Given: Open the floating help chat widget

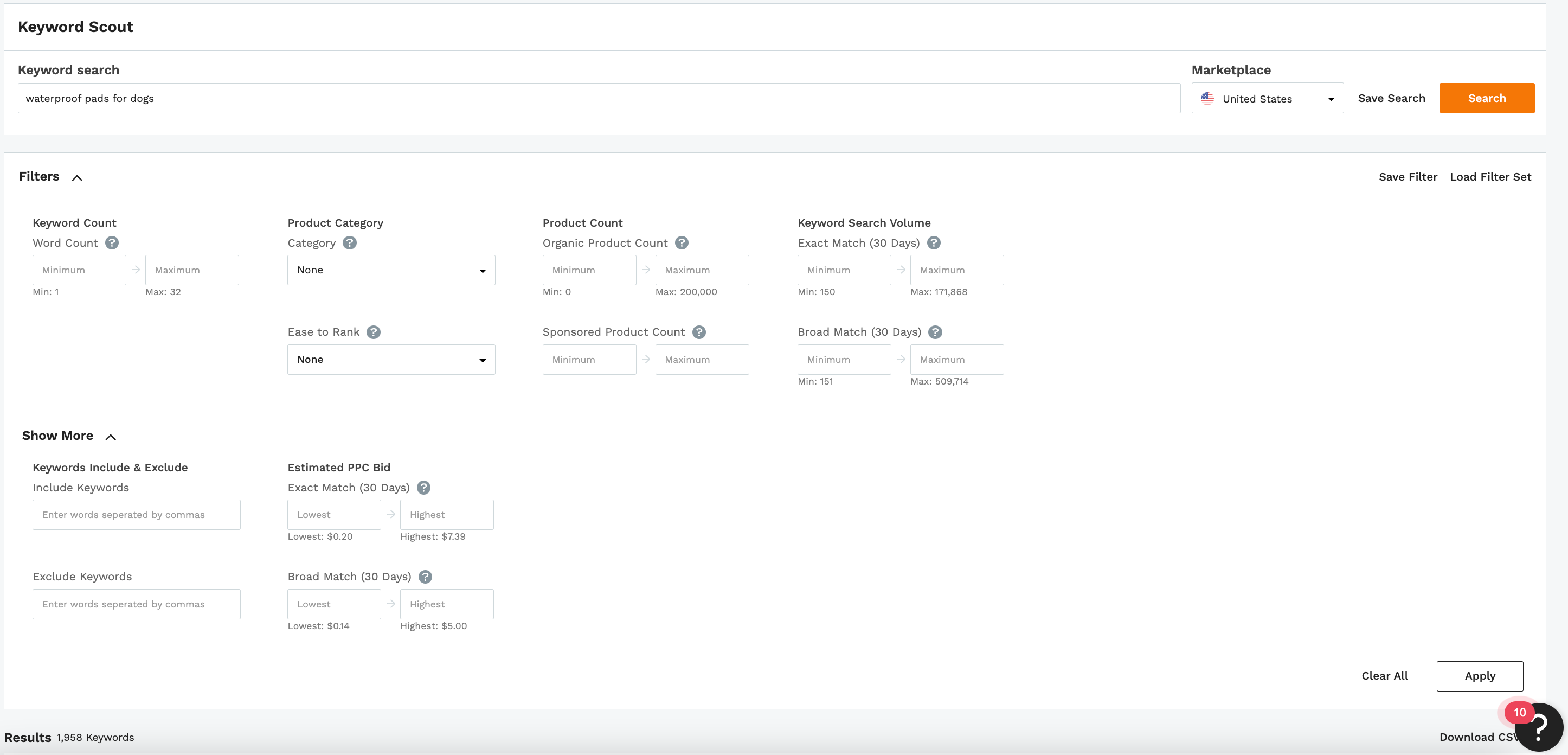Looking at the screenshot, I should (1539, 727).
